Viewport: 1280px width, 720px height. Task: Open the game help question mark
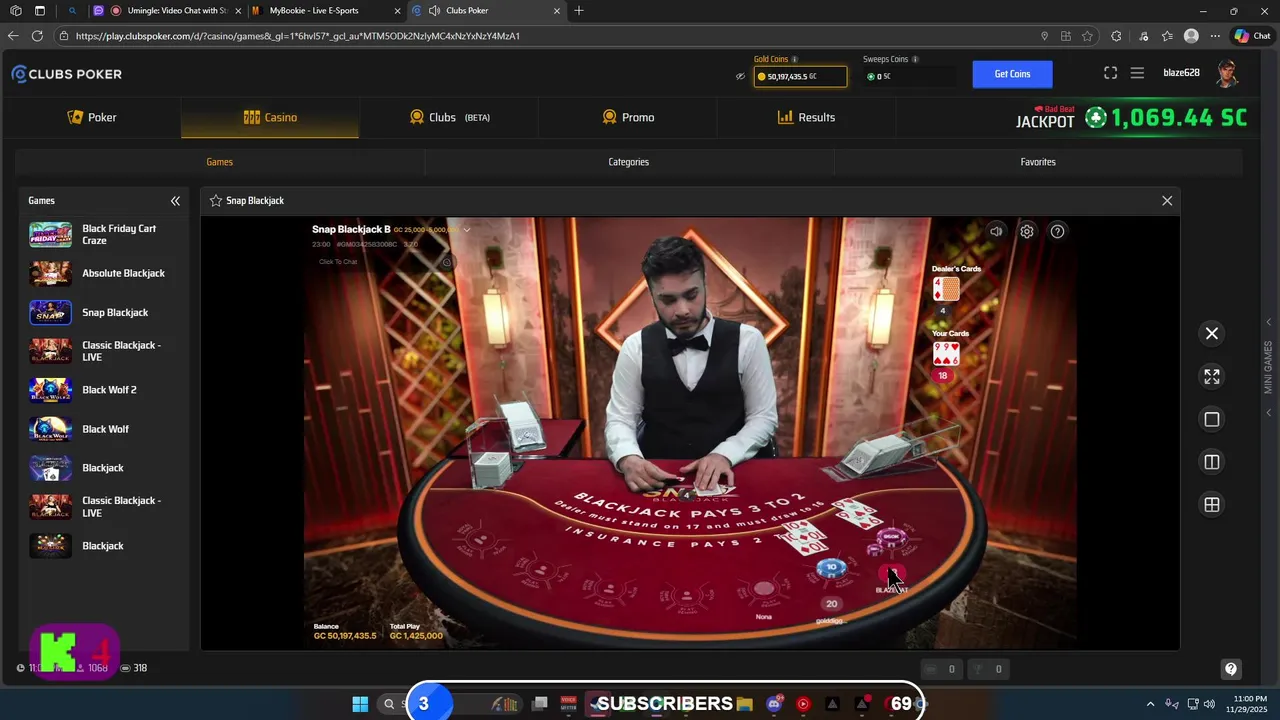(1057, 231)
